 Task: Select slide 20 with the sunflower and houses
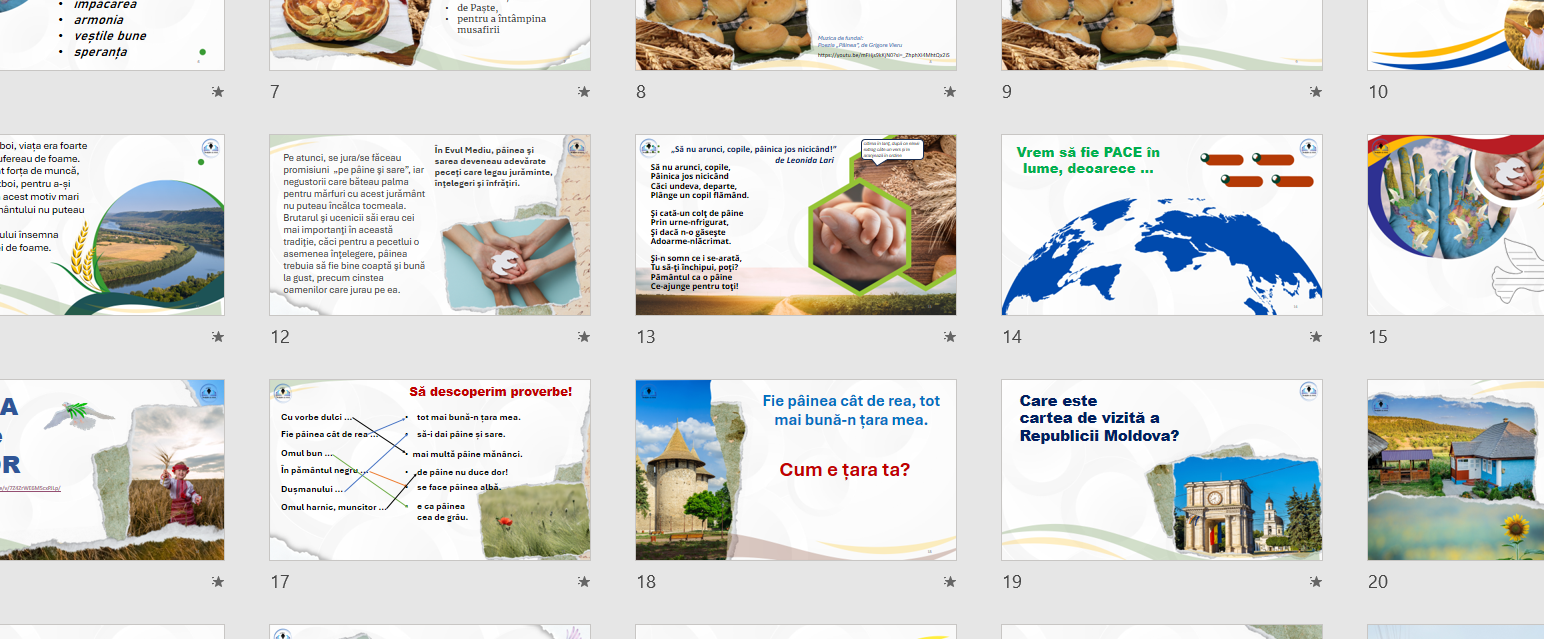(x=1455, y=470)
